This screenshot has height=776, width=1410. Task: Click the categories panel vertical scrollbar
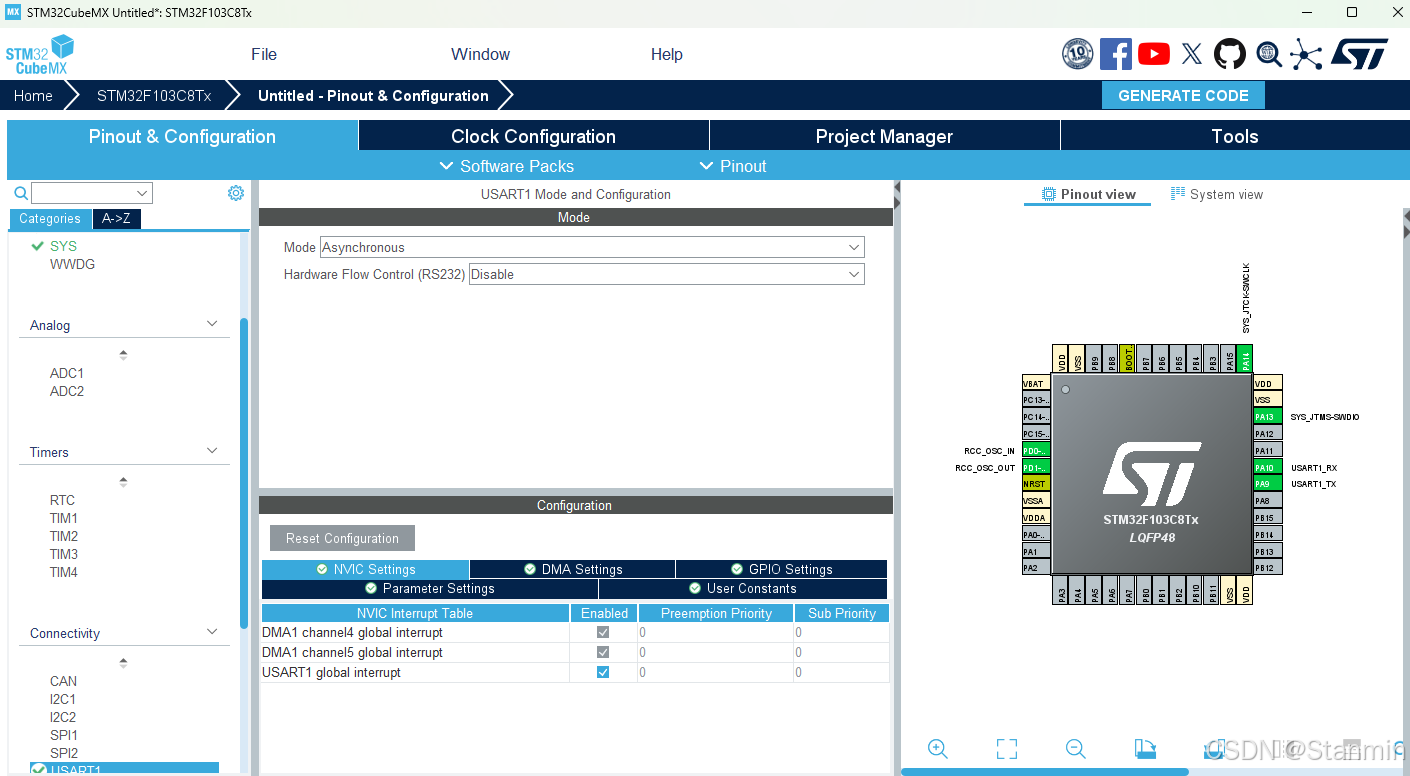(x=244, y=472)
